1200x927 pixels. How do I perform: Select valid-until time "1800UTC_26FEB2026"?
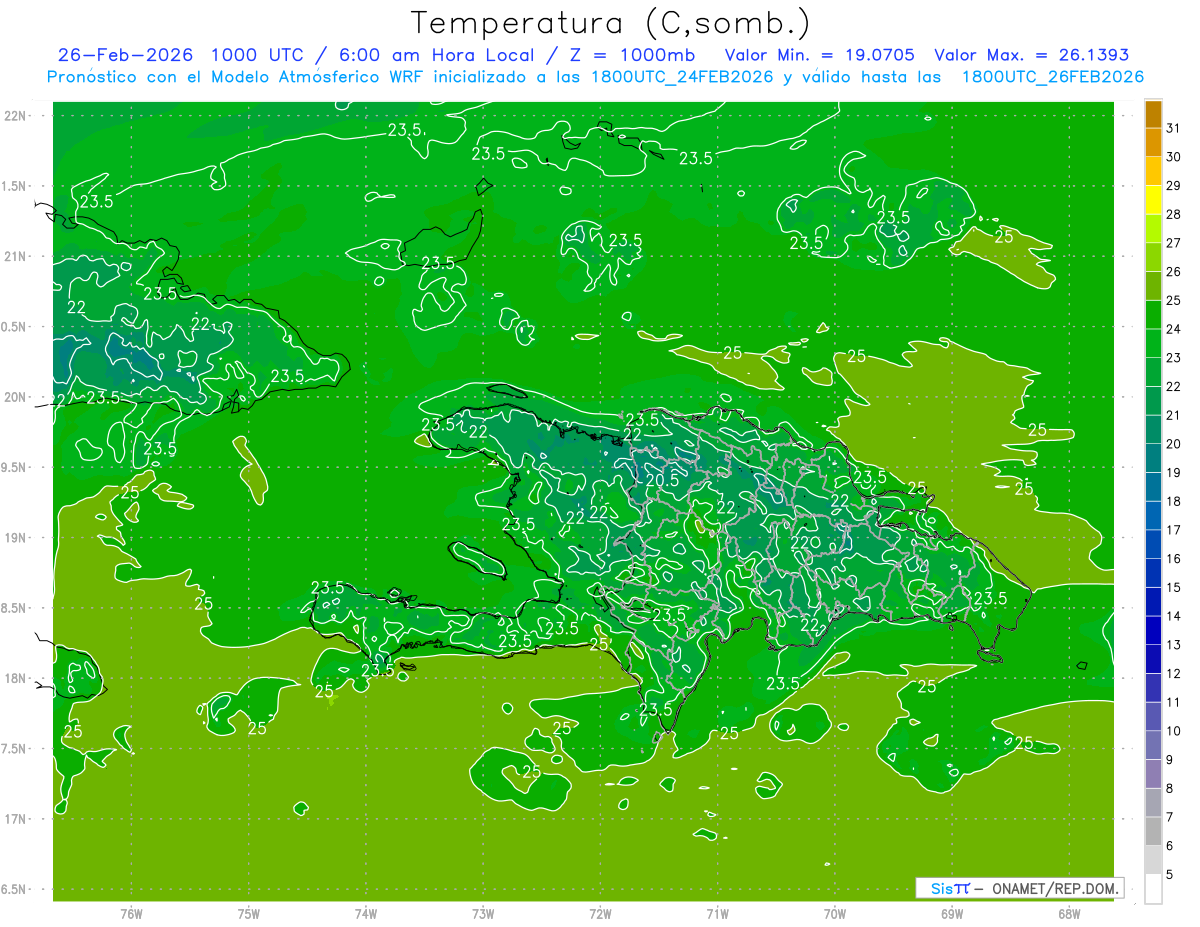pyautogui.click(x=1052, y=77)
